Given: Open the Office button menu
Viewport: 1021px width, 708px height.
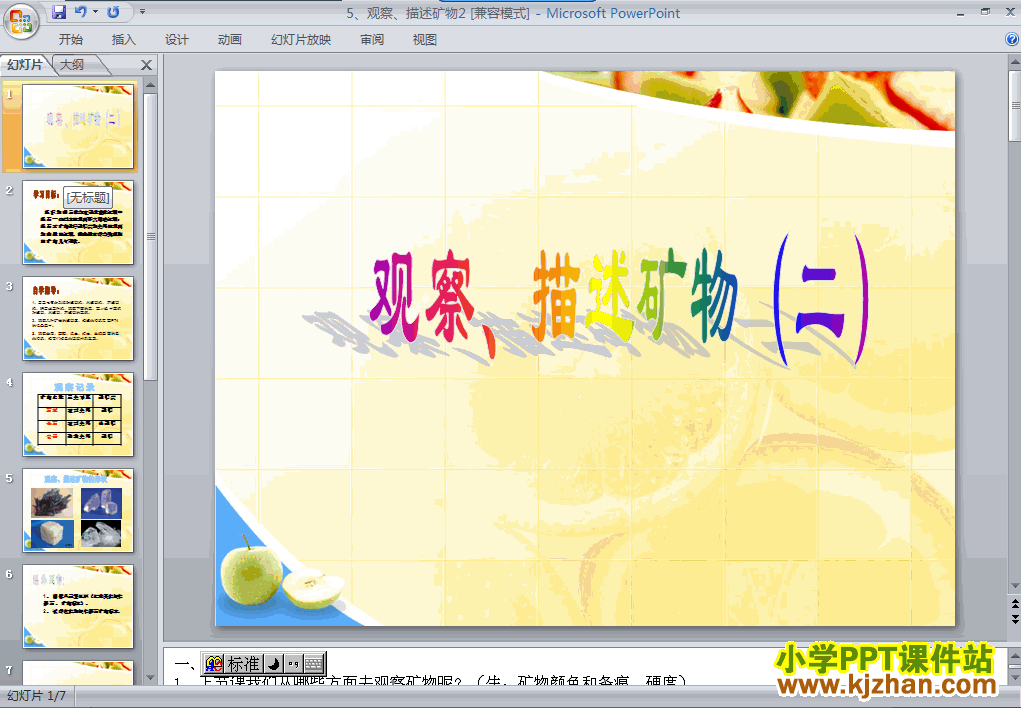Looking at the screenshot, I should click(21, 21).
